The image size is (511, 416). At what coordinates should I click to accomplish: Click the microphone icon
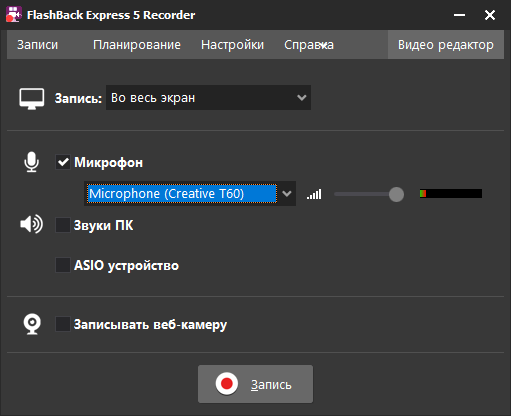pos(31,162)
